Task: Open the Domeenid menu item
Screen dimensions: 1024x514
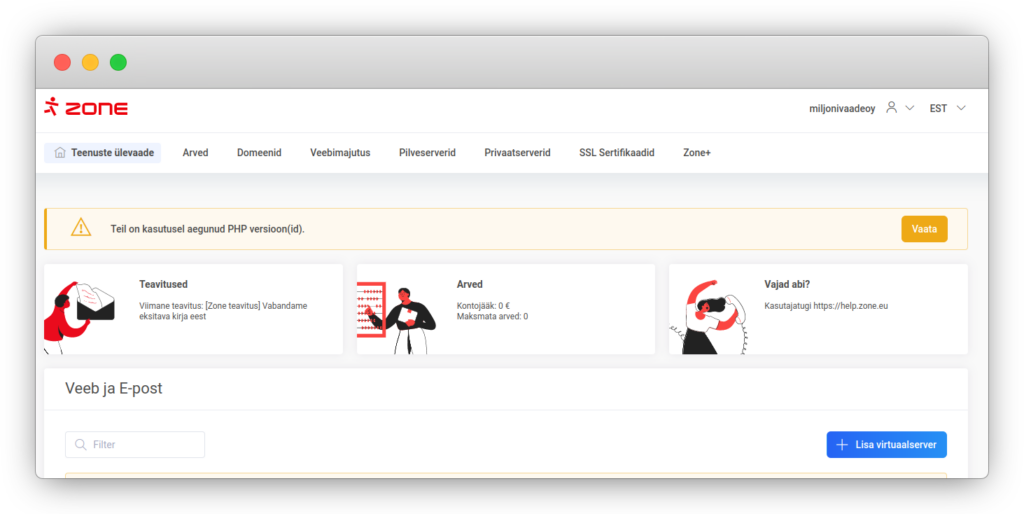Action: pos(259,153)
